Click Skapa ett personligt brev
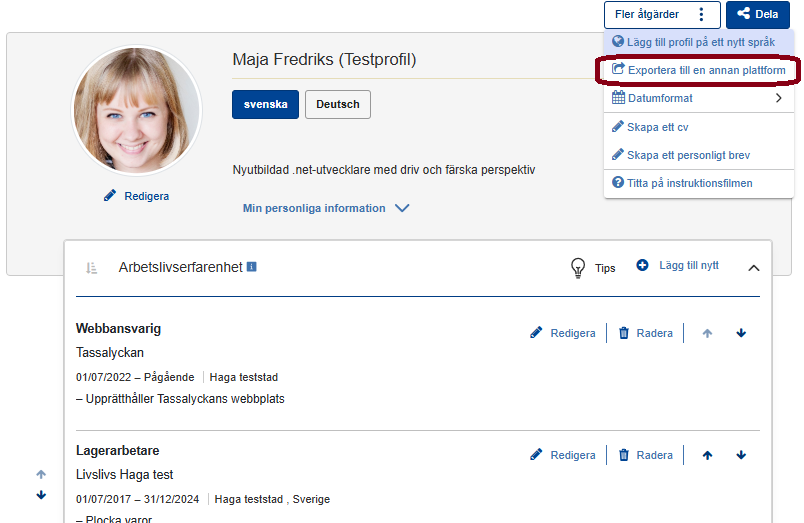 687,155
